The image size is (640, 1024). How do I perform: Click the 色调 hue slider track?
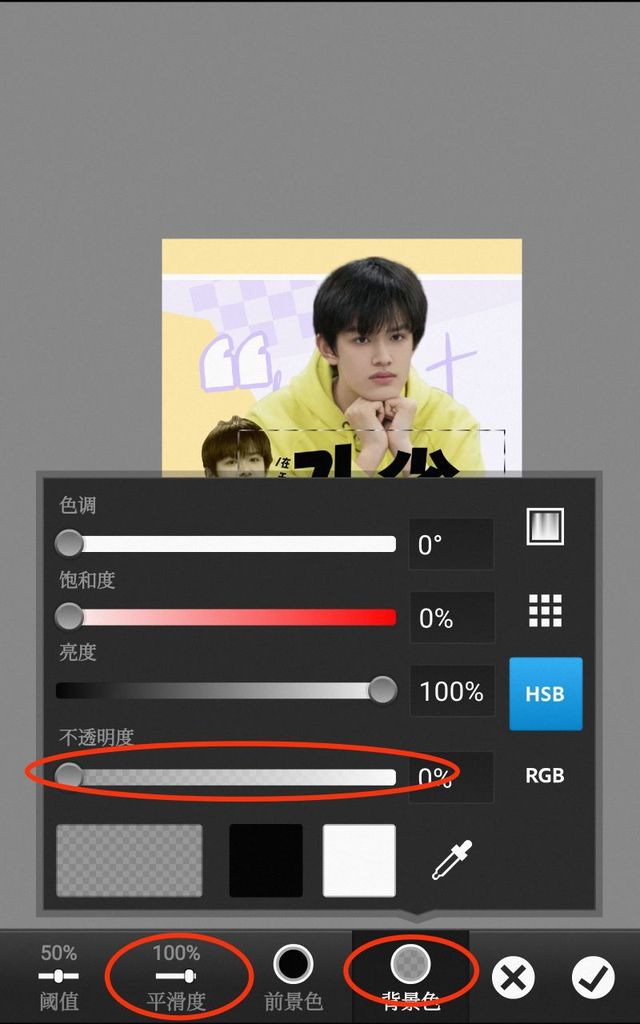tap(226, 544)
